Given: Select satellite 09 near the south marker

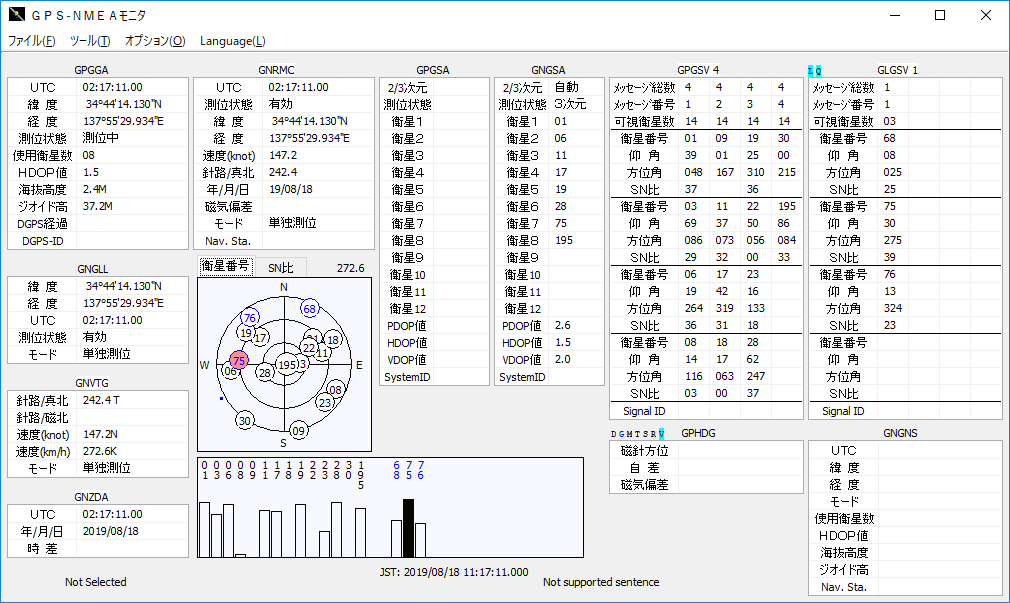Looking at the screenshot, I should pos(299,431).
